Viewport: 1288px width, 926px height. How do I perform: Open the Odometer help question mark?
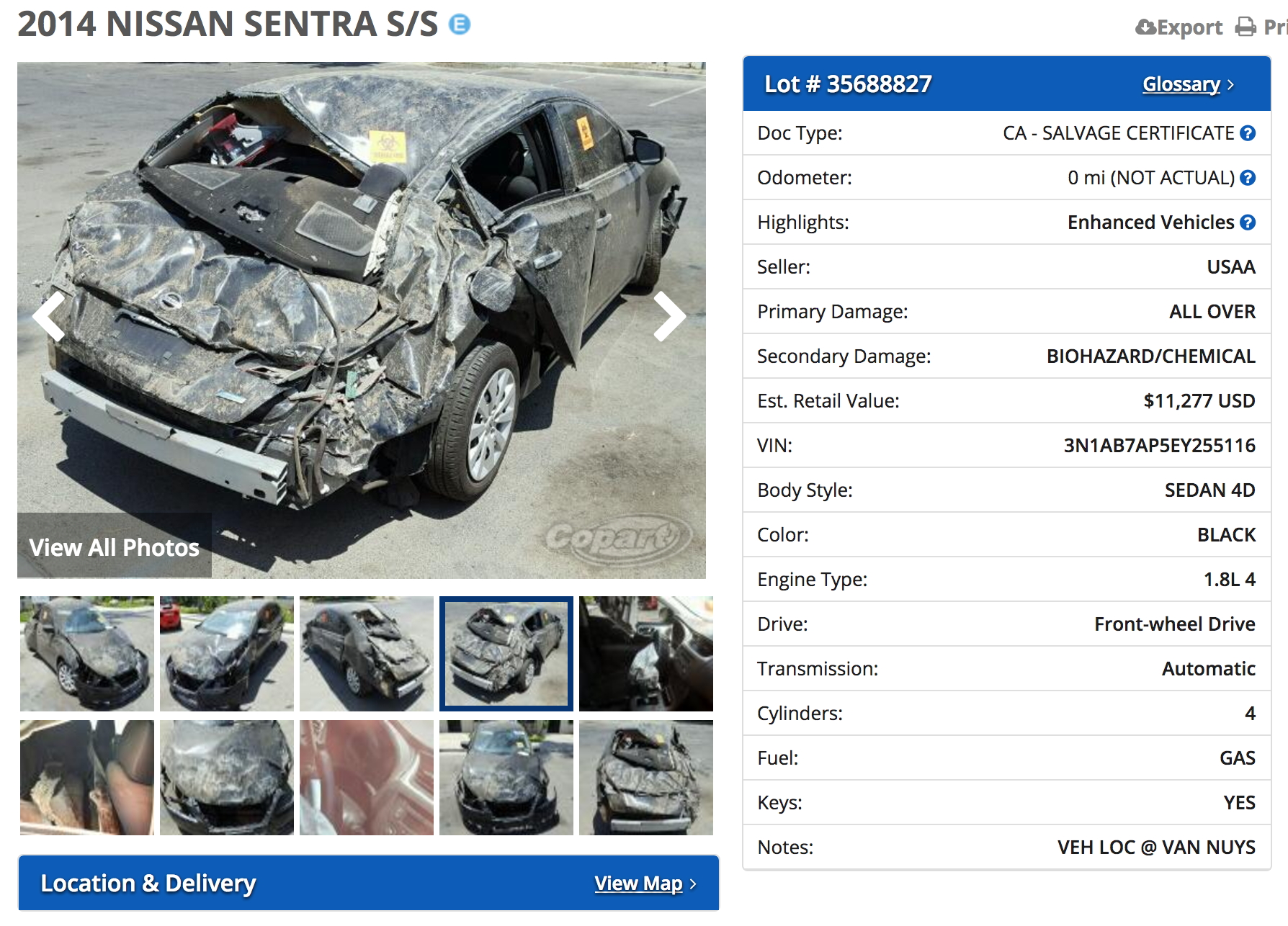pyautogui.click(x=1248, y=178)
